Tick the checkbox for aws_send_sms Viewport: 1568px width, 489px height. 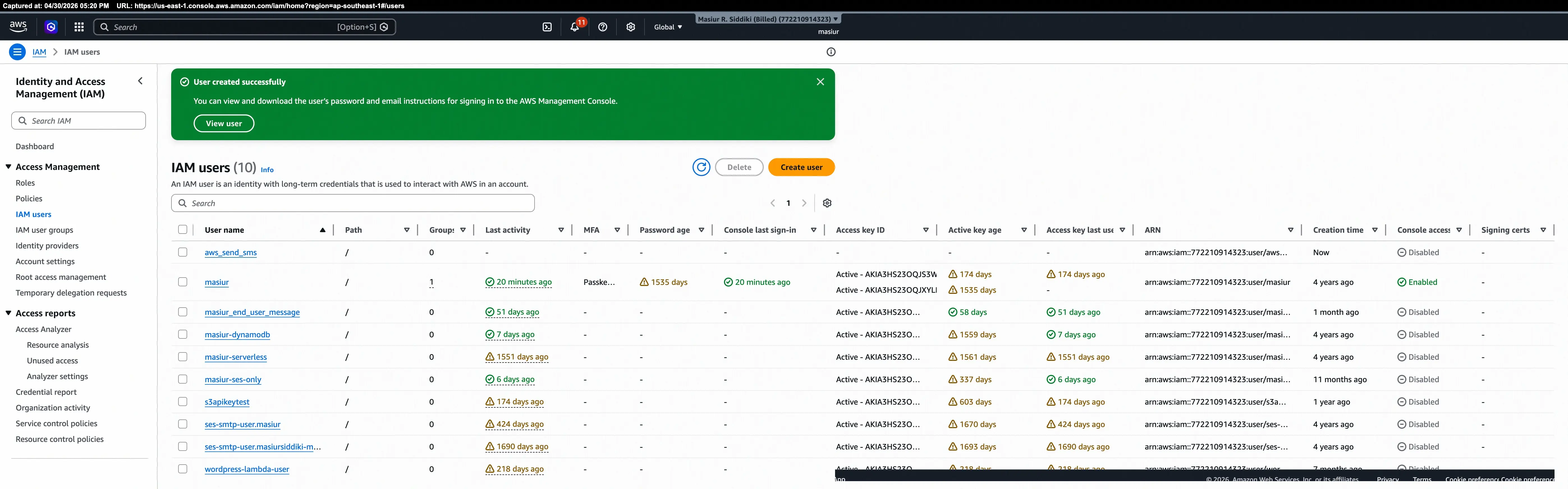tap(183, 252)
